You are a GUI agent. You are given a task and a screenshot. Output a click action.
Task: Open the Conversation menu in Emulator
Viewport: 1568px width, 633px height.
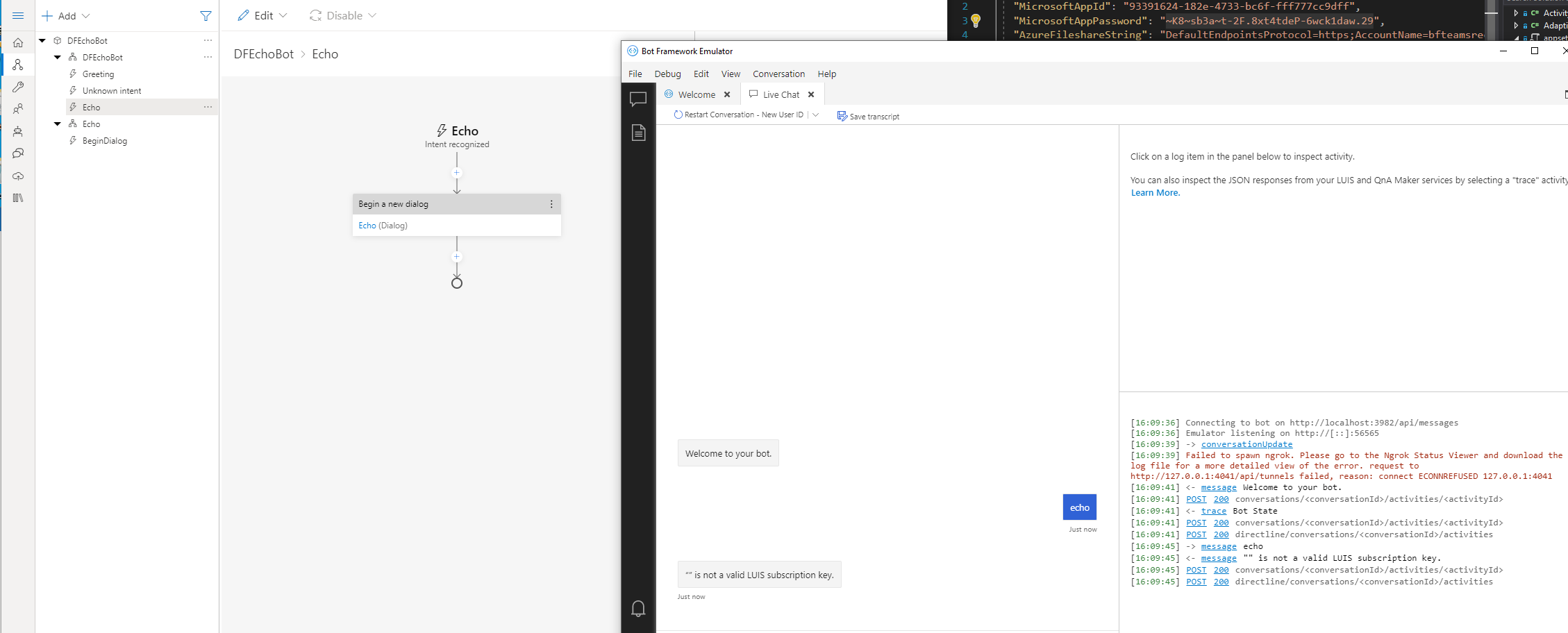[x=778, y=74]
